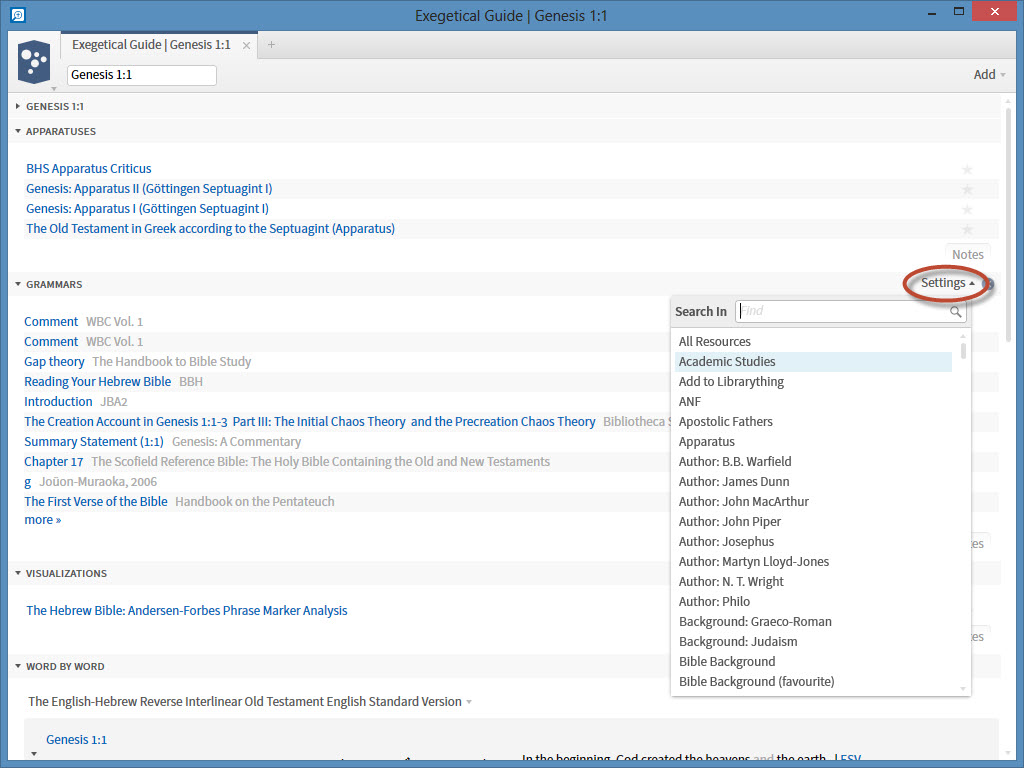The image size is (1024, 768).
Task: Close the Exegetical Guide tab
Action: tap(246, 46)
